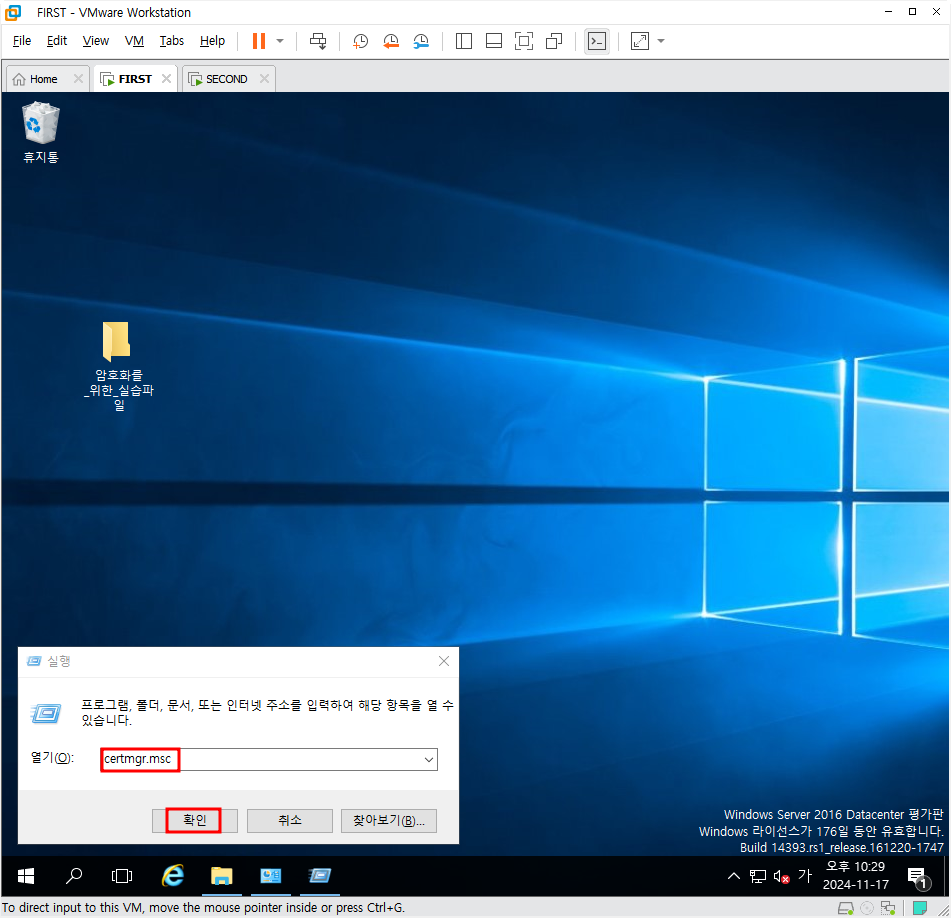
Task: Click the Run dialog taskbar icon
Action: (x=320, y=876)
